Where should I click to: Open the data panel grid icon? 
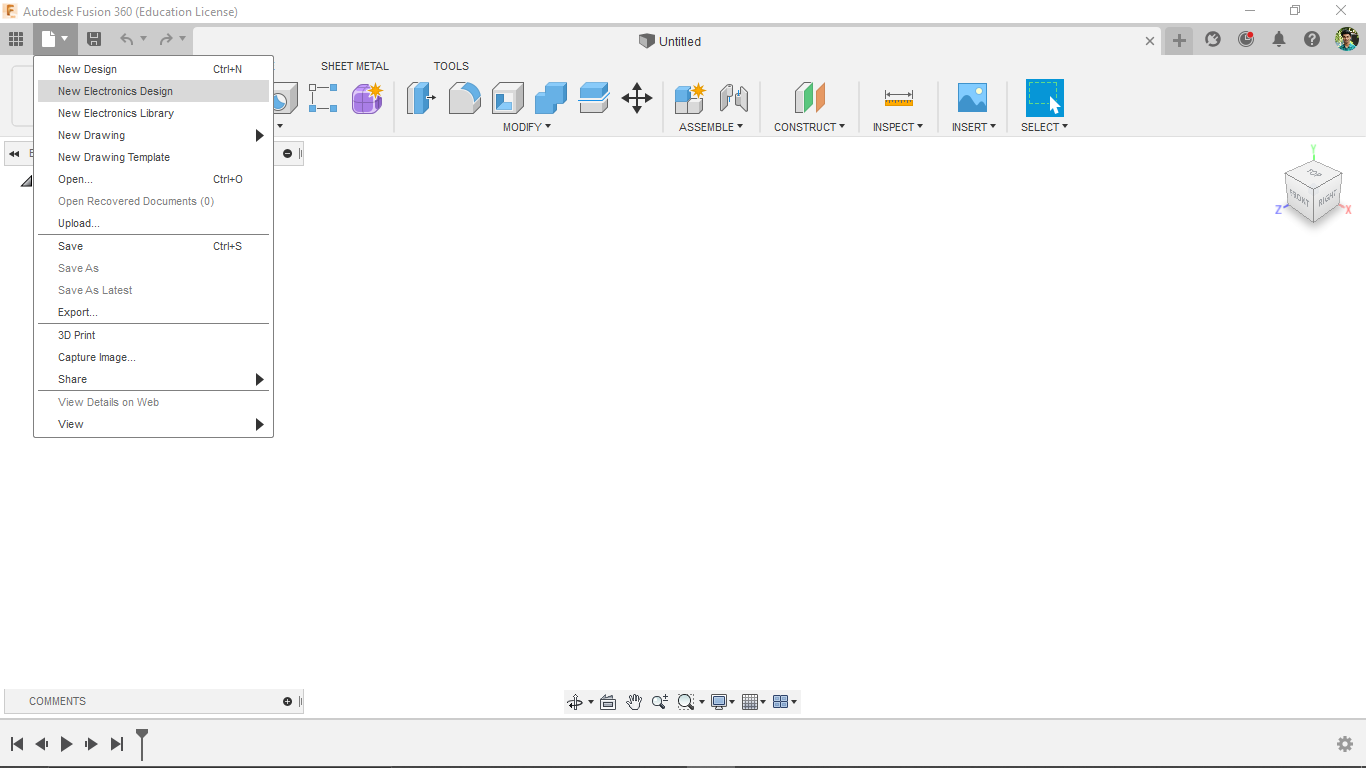16,40
